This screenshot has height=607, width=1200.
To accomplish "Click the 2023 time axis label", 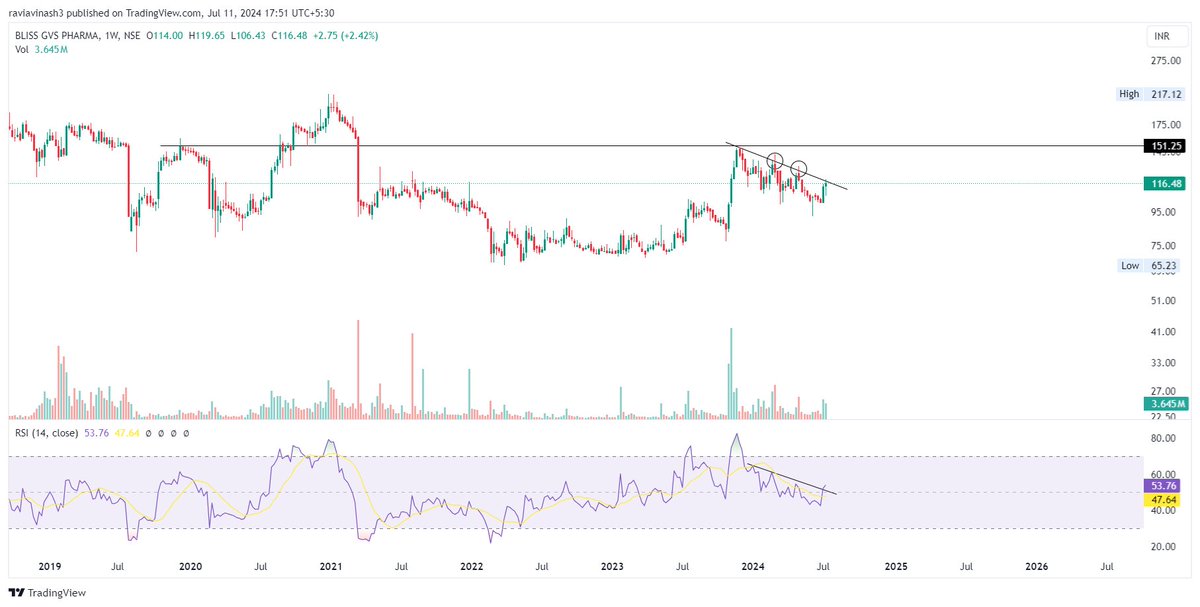I will pos(613,566).
